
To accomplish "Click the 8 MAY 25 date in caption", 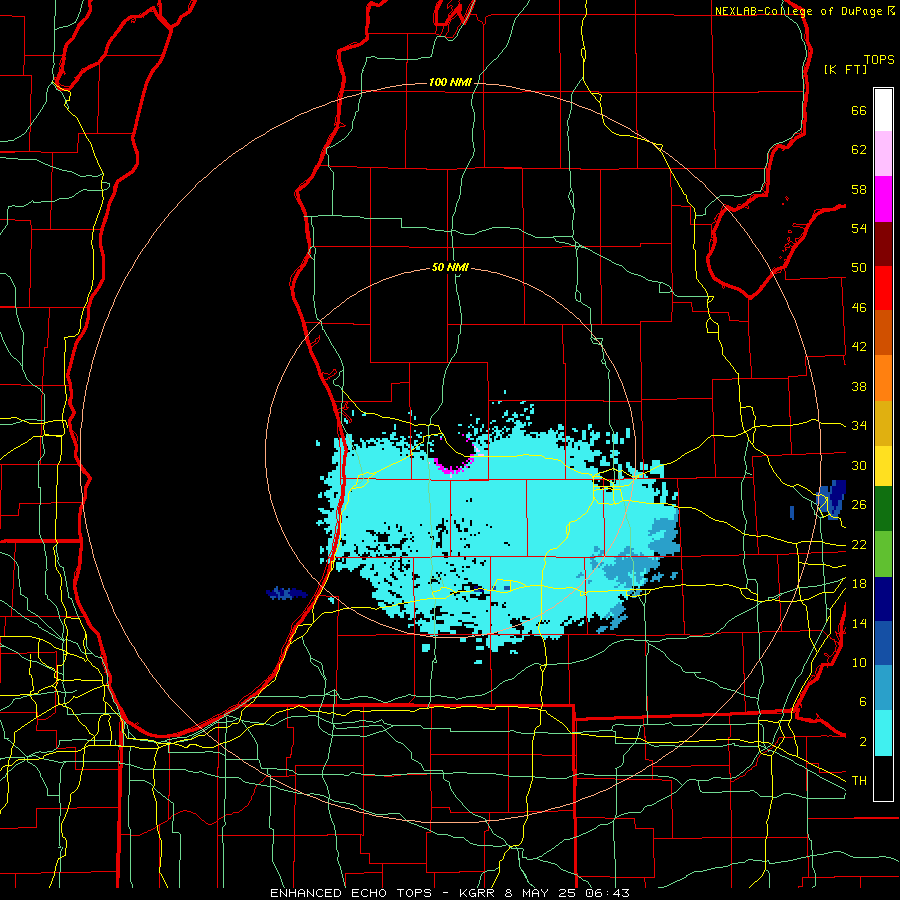I will click(x=541, y=893).
